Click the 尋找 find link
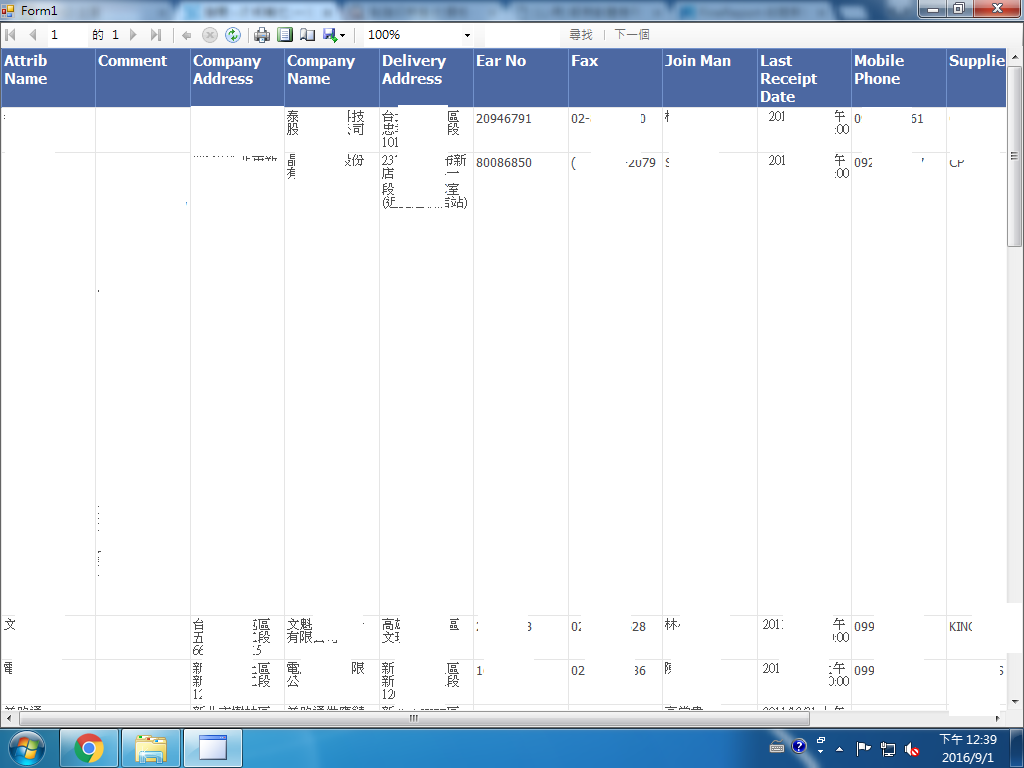 581,35
